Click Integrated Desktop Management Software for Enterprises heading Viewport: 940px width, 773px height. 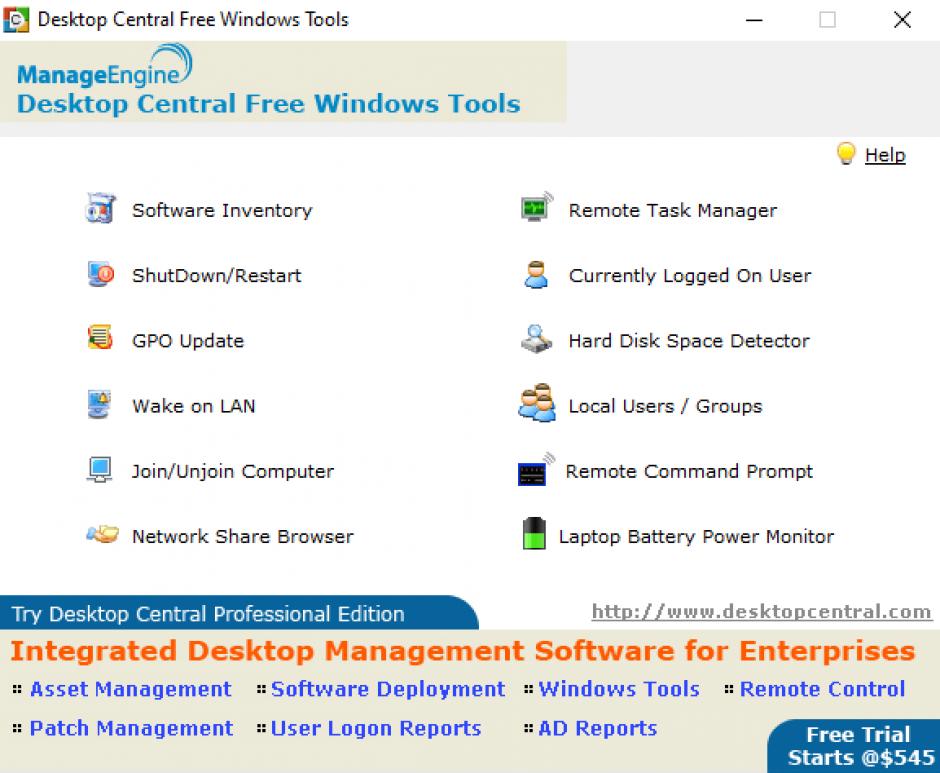coord(463,651)
